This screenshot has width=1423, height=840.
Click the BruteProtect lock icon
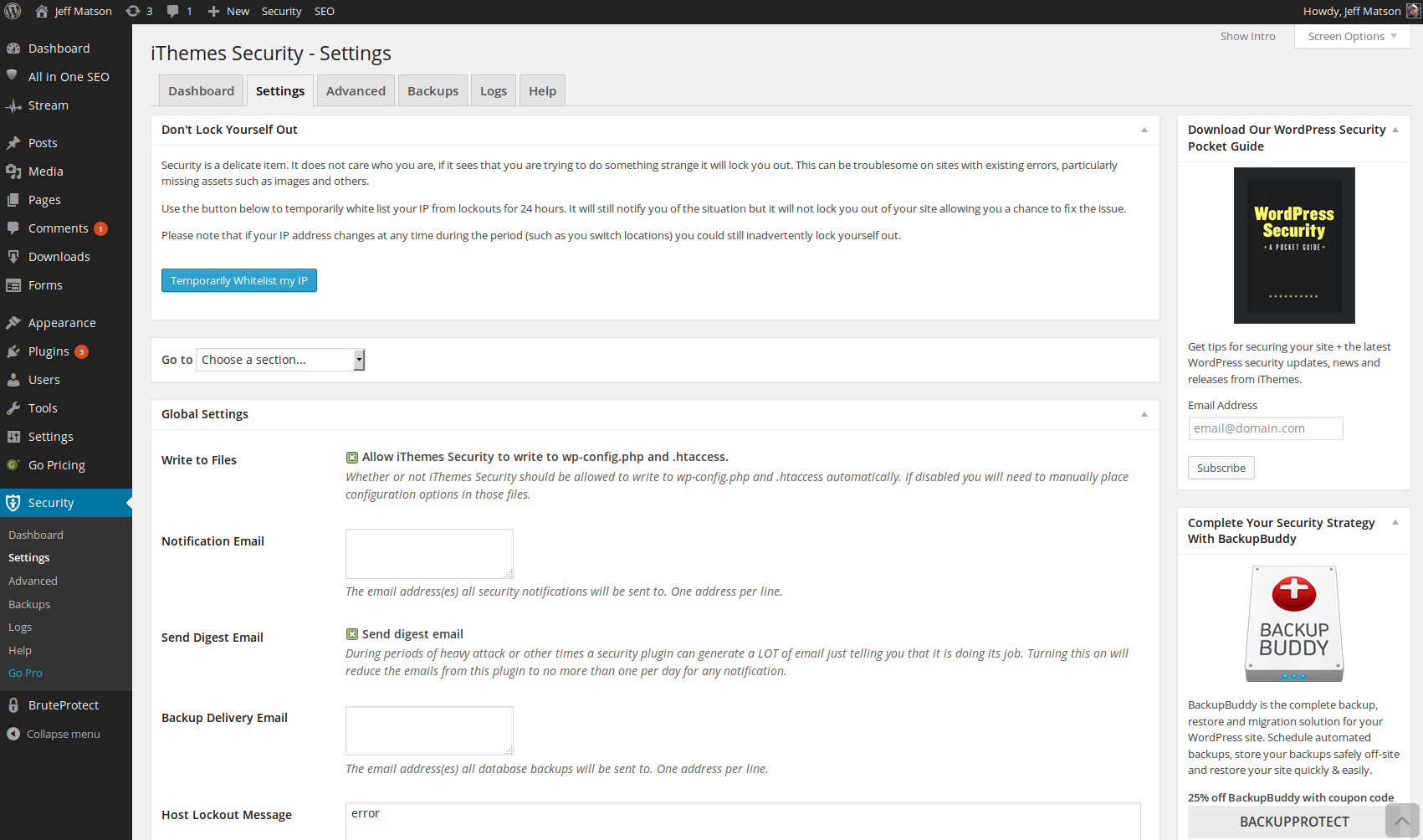pos(13,705)
